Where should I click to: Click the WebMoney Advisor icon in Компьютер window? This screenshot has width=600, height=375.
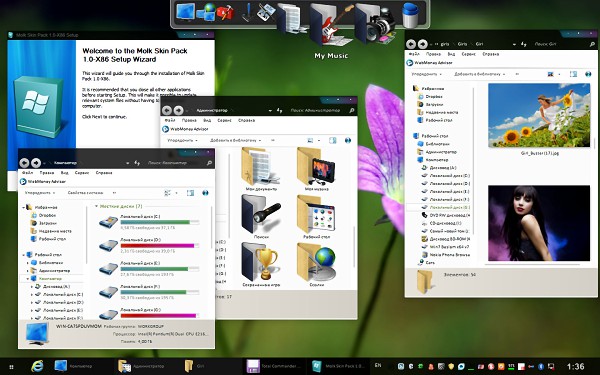(x=24, y=181)
